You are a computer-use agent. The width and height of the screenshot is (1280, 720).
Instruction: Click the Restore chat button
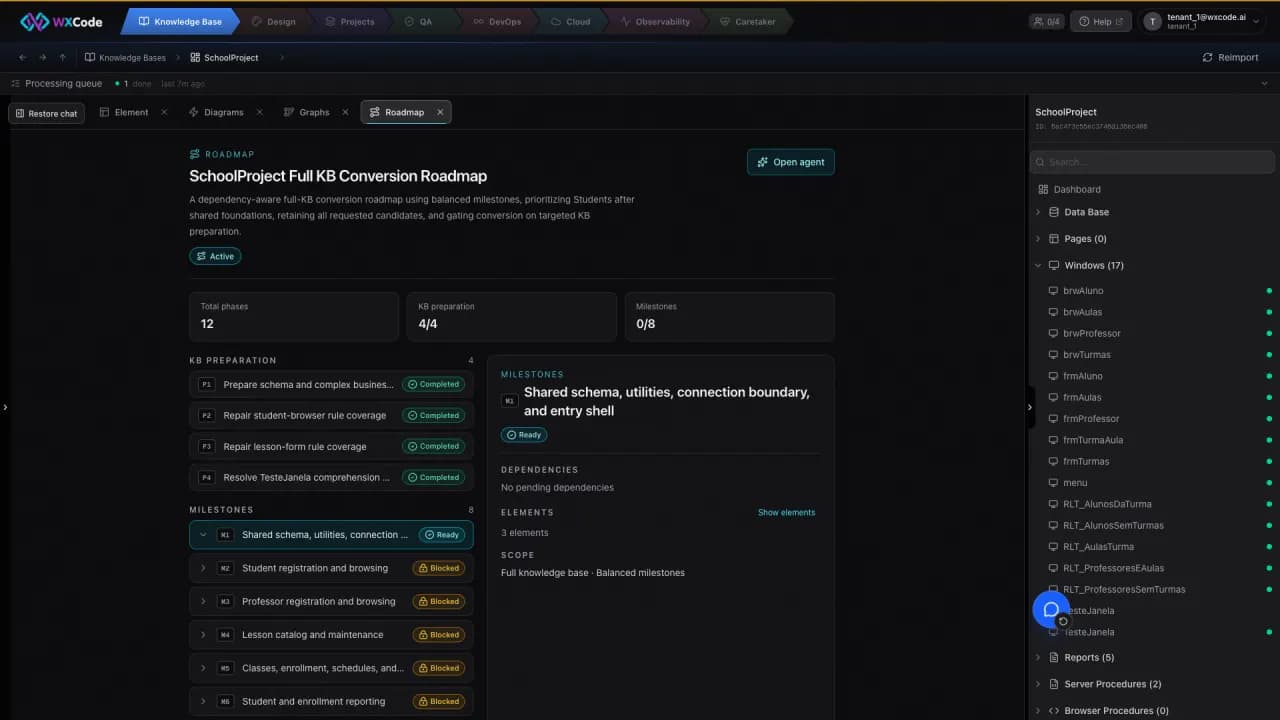click(46, 113)
